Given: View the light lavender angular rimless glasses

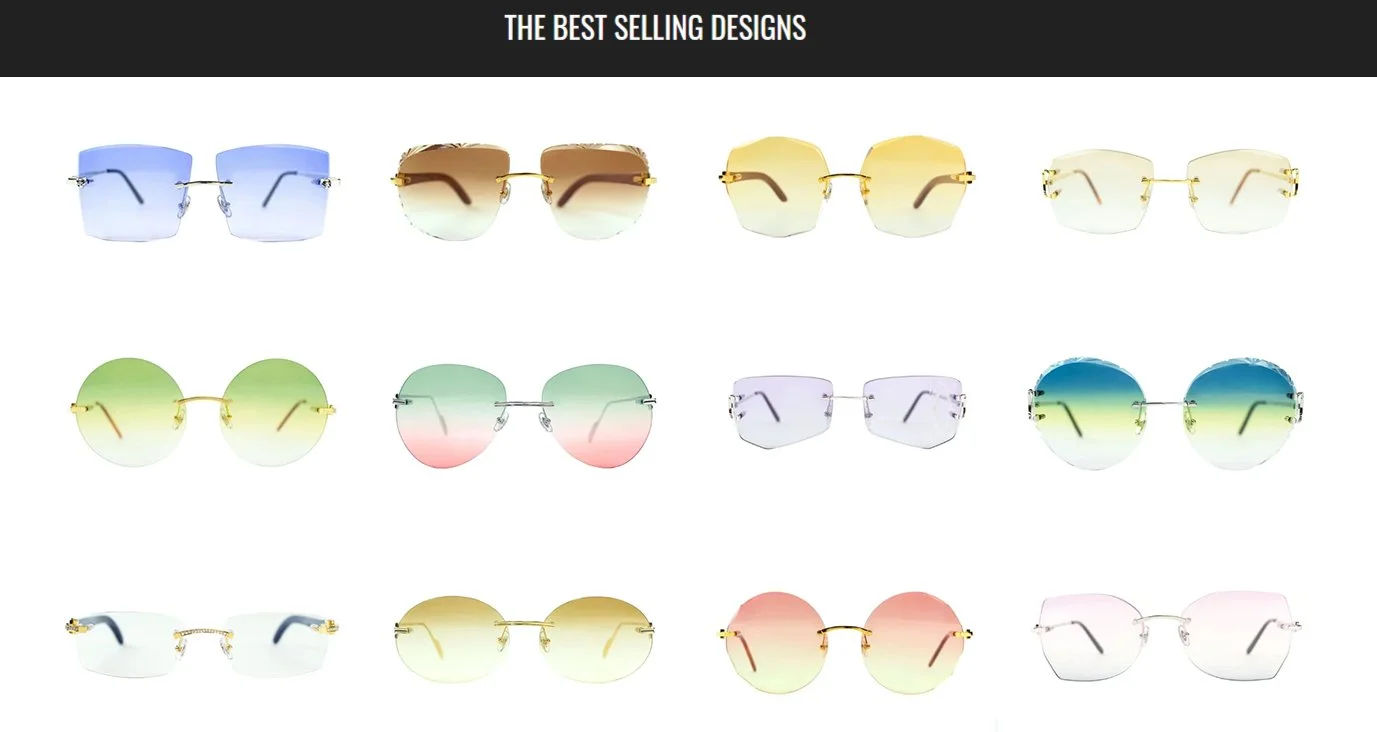Looking at the screenshot, I should coord(845,412).
